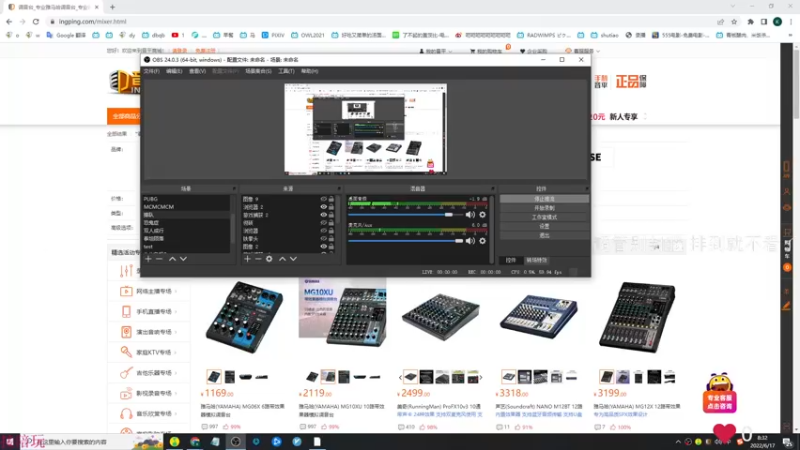Open the OBS 文件(F) menu
Screen dimensions: 800x450
pyautogui.click(x=152, y=71)
